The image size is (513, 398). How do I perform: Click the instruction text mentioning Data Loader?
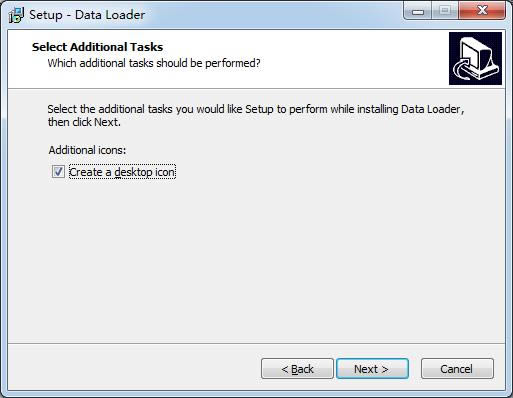pos(256,109)
